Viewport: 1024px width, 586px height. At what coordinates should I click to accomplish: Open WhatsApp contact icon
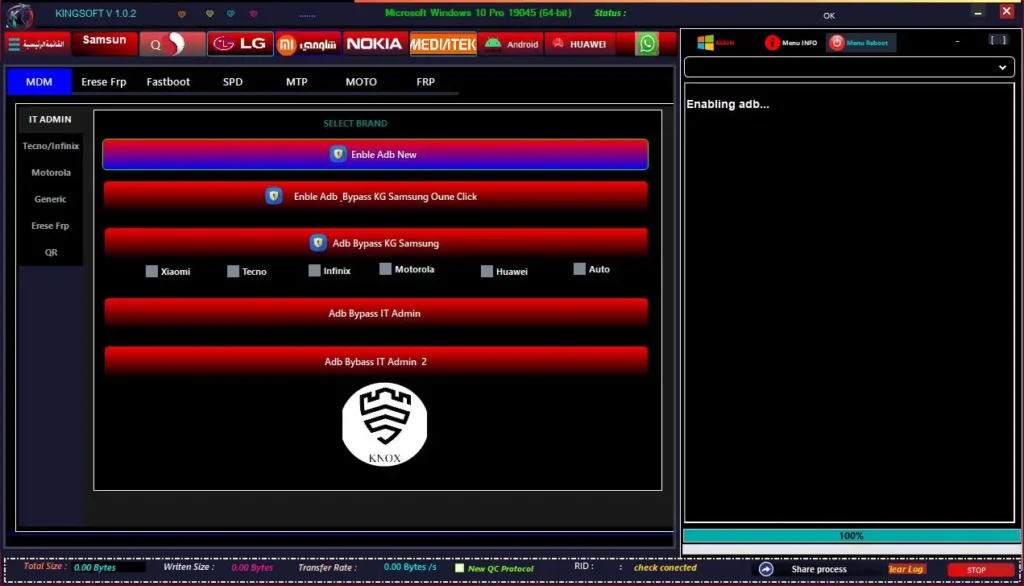pyautogui.click(x=647, y=44)
